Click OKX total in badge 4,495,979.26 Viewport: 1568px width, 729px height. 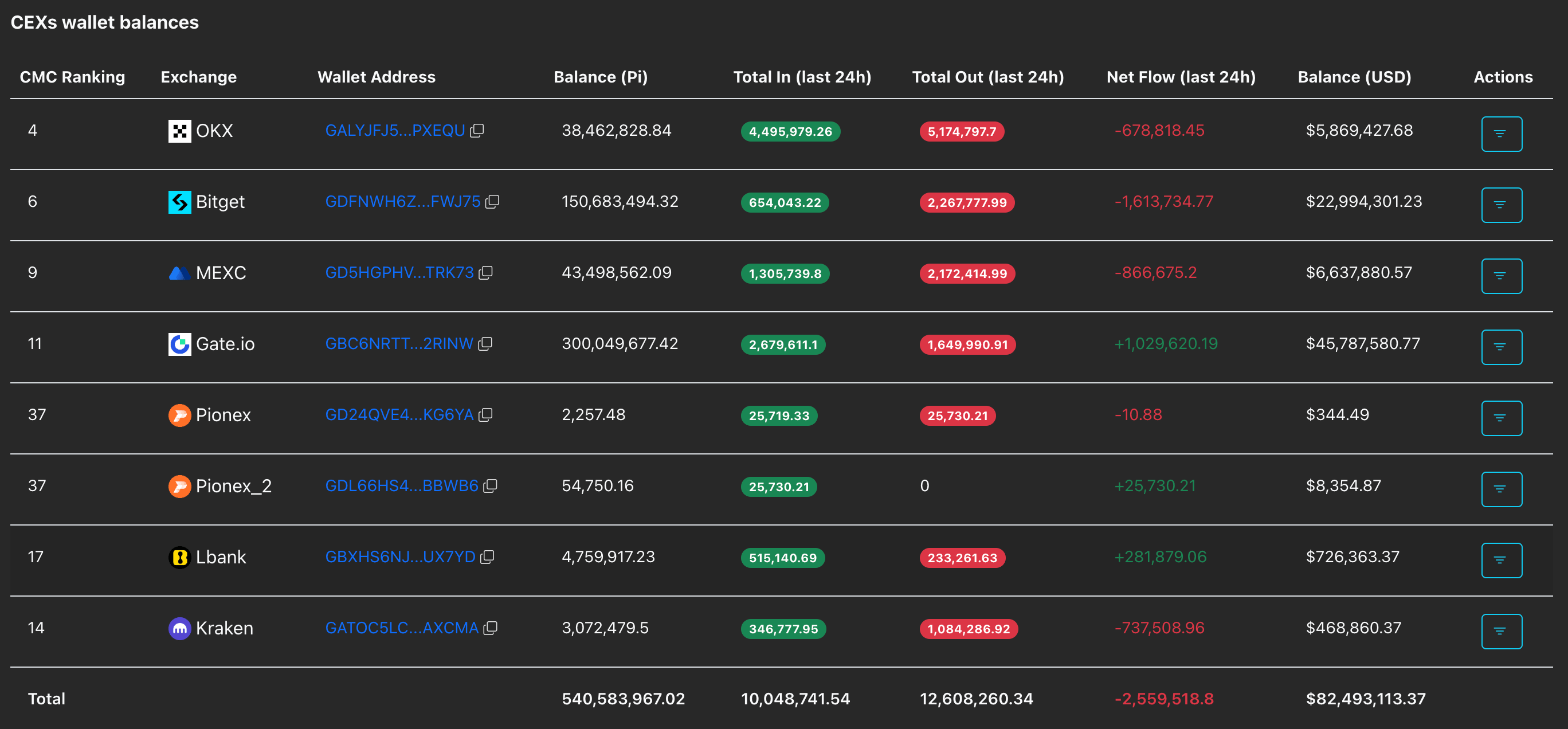[x=791, y=131]
